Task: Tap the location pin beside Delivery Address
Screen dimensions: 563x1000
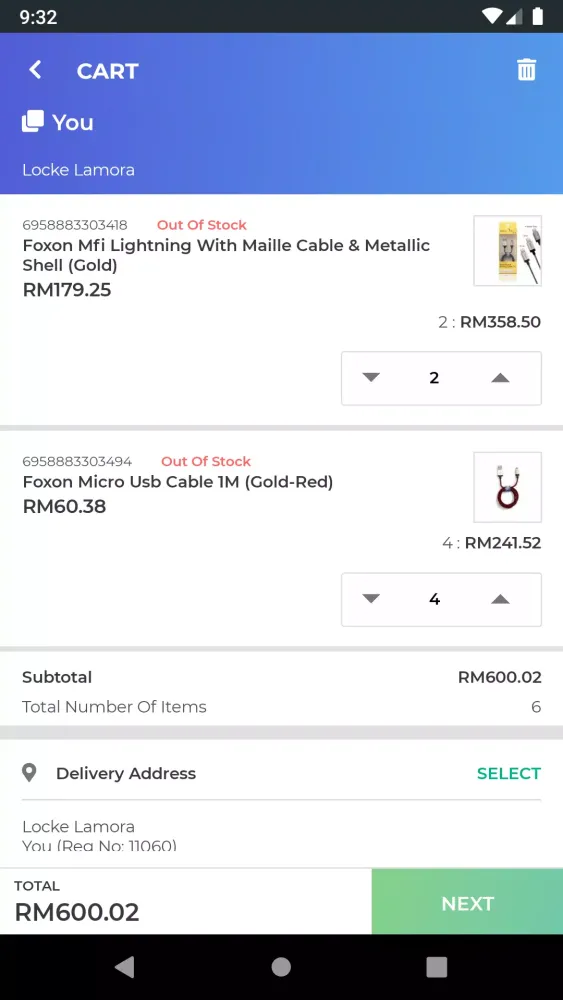Action: coord(29,773)
